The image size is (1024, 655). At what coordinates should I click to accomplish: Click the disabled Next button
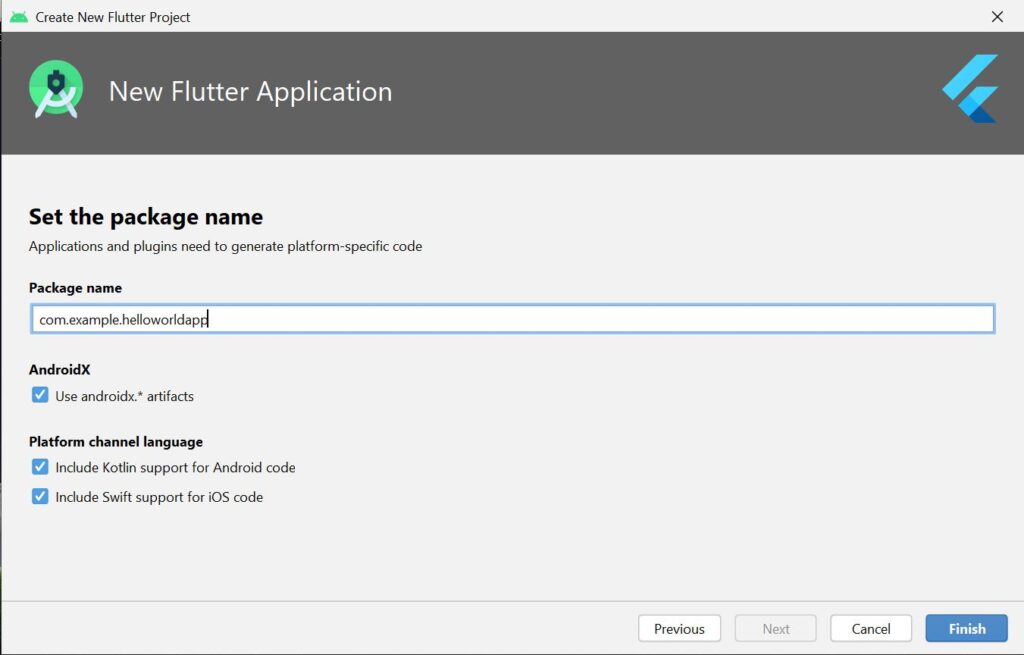(x=775, y=628)
